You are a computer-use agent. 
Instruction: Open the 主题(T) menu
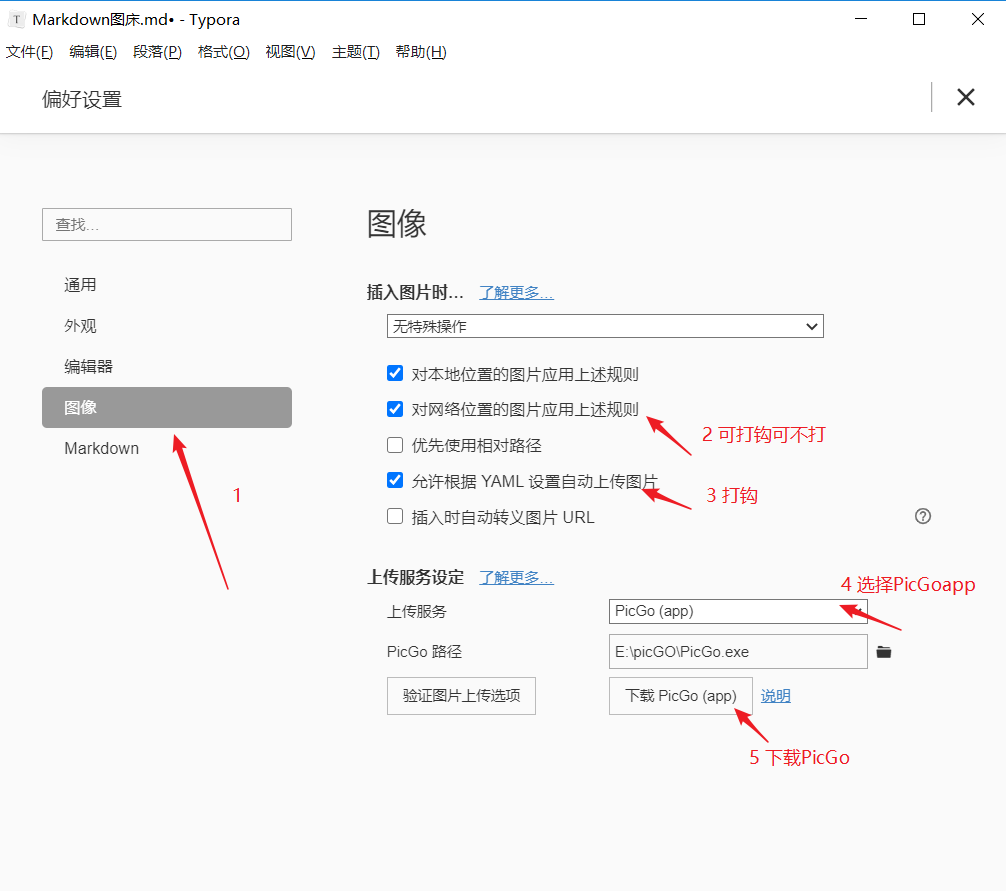(x=355, y=52)
